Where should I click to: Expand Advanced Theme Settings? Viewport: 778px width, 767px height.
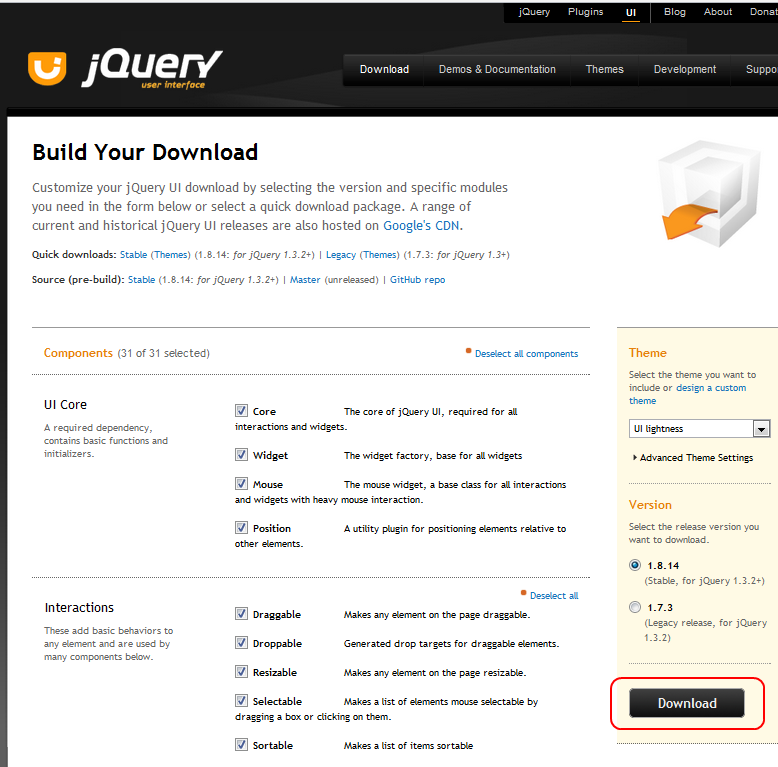[x=693, y=457]
